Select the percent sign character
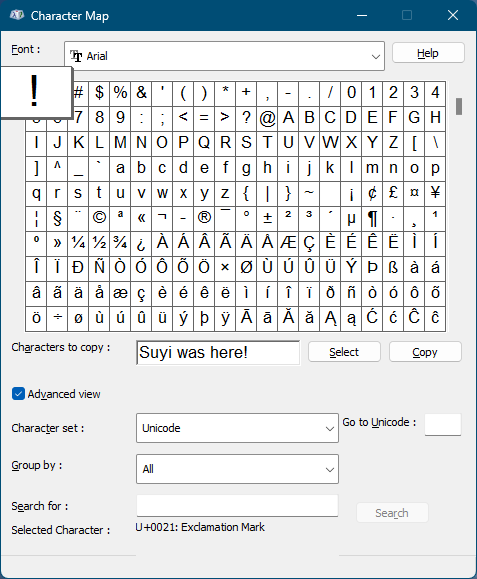 tap(120, 93)
